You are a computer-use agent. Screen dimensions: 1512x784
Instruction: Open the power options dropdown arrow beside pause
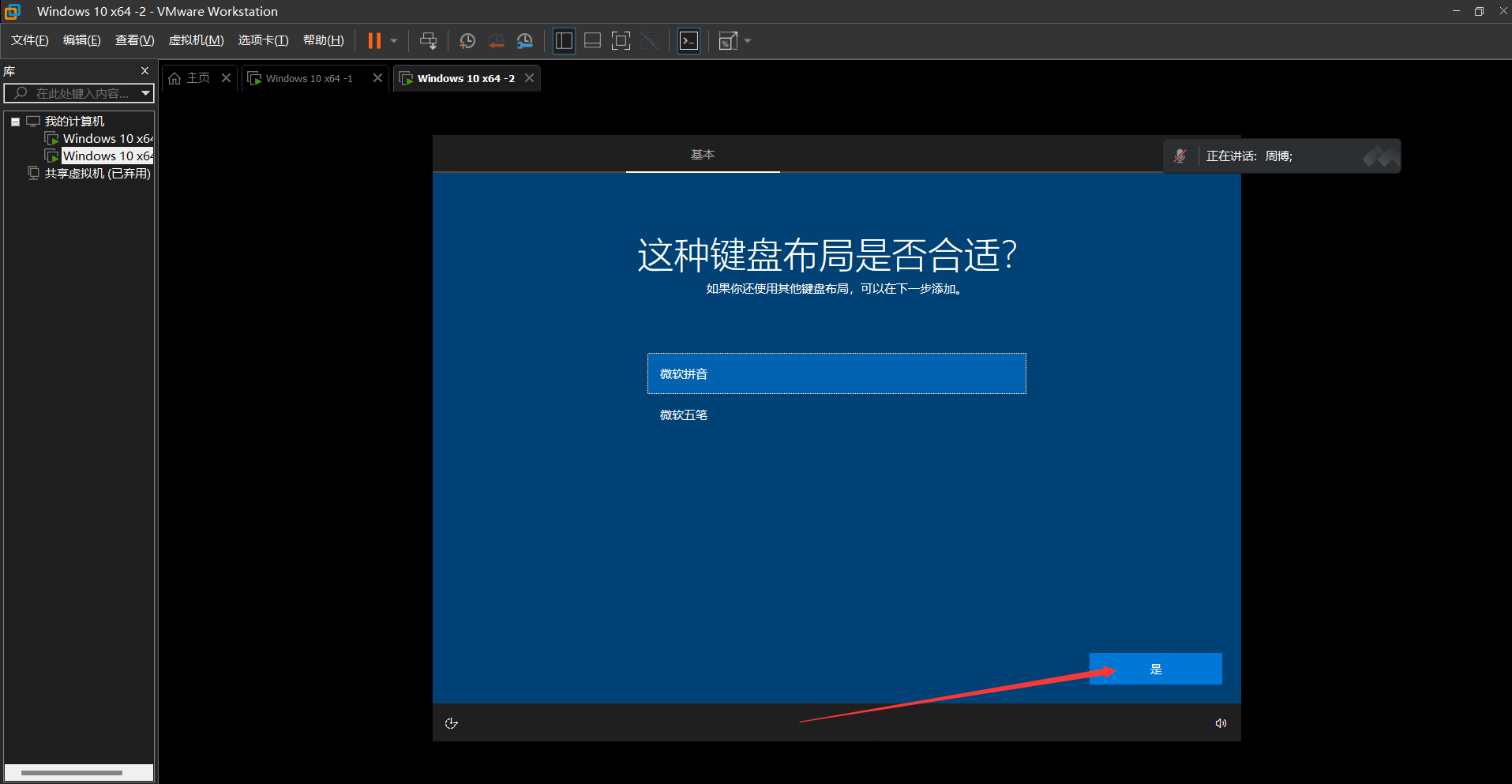tap(394, 41)
